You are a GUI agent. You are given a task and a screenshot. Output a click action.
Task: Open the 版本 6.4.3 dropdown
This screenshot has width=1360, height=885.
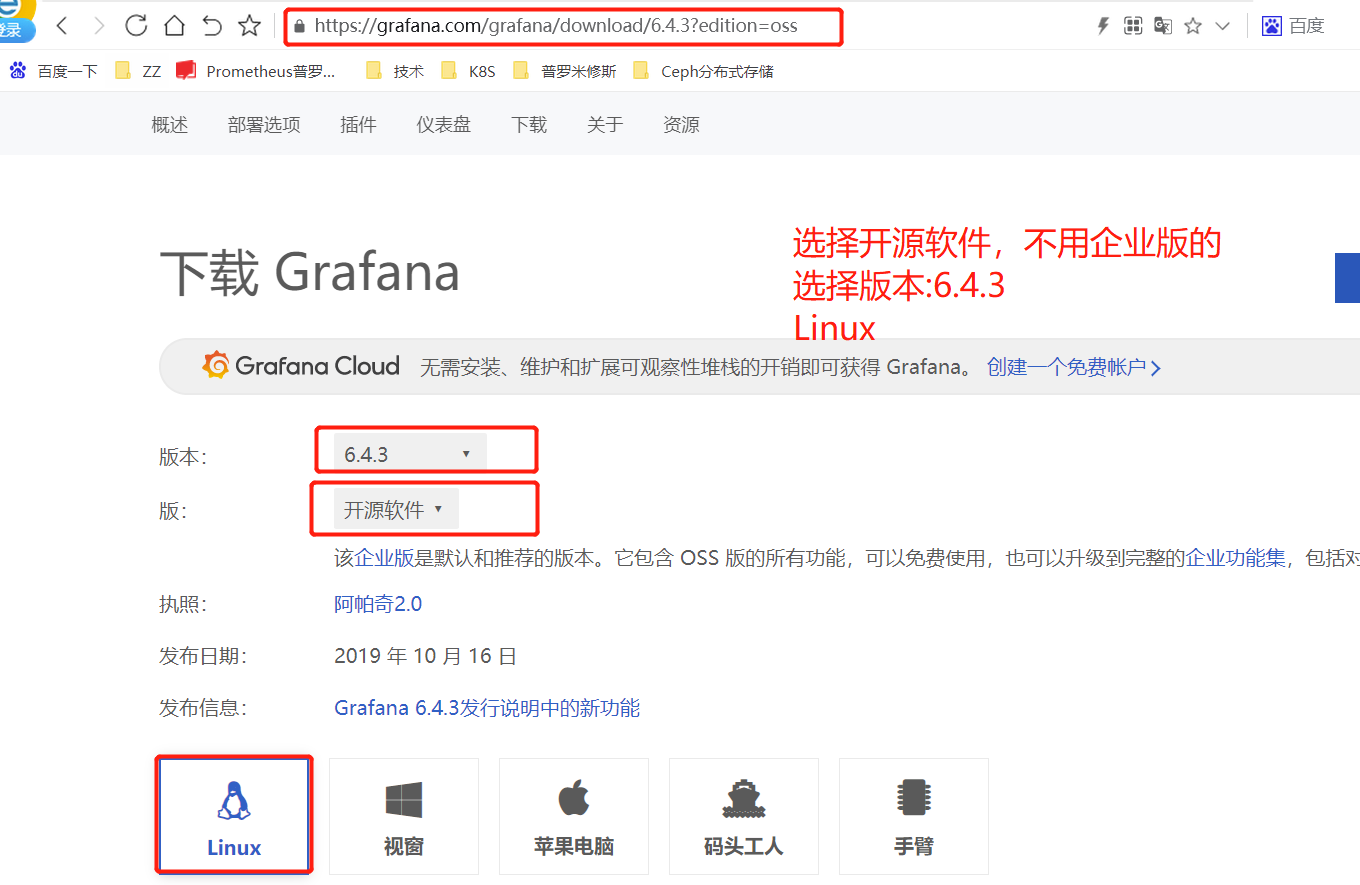point(411,454)
